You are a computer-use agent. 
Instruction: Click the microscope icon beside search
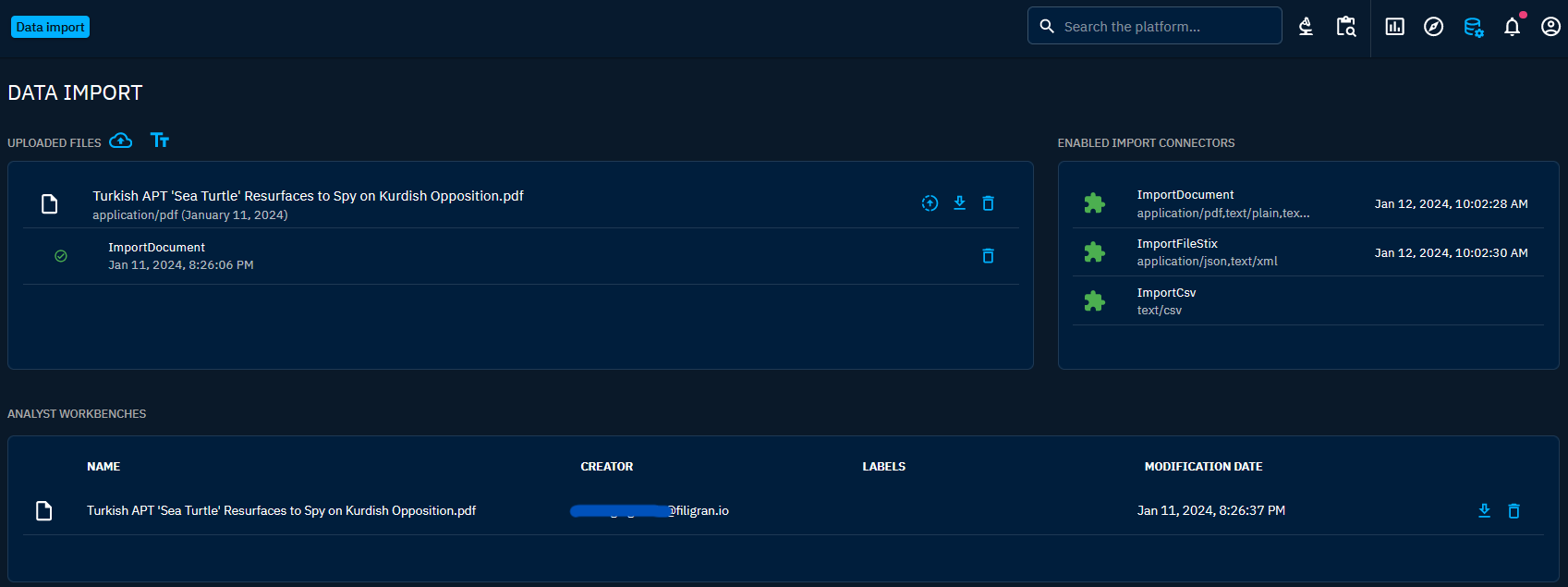pos(1306,27)
